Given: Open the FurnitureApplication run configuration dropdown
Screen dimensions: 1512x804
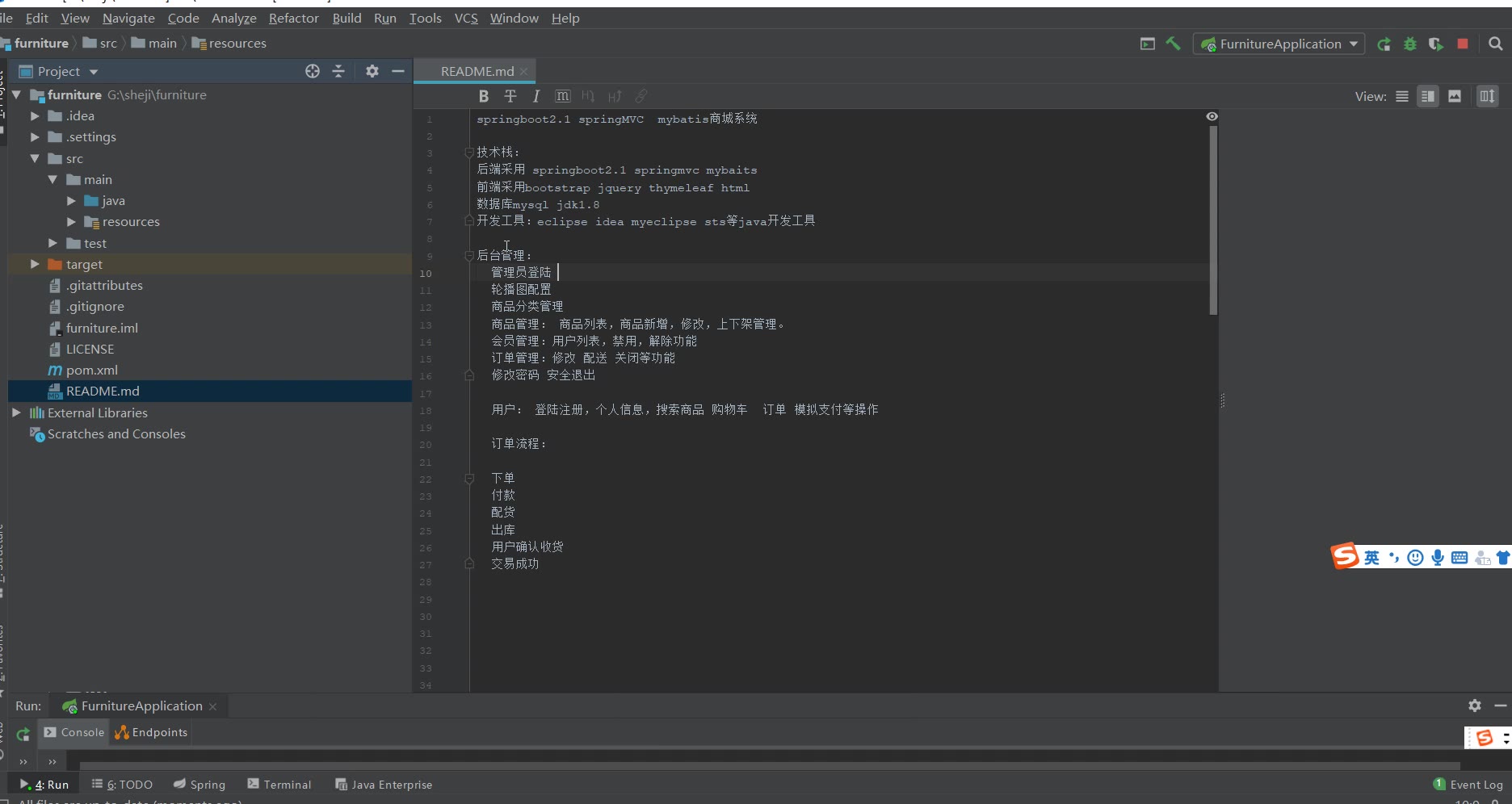Looking at the screenshot, I should [1279, 44].
